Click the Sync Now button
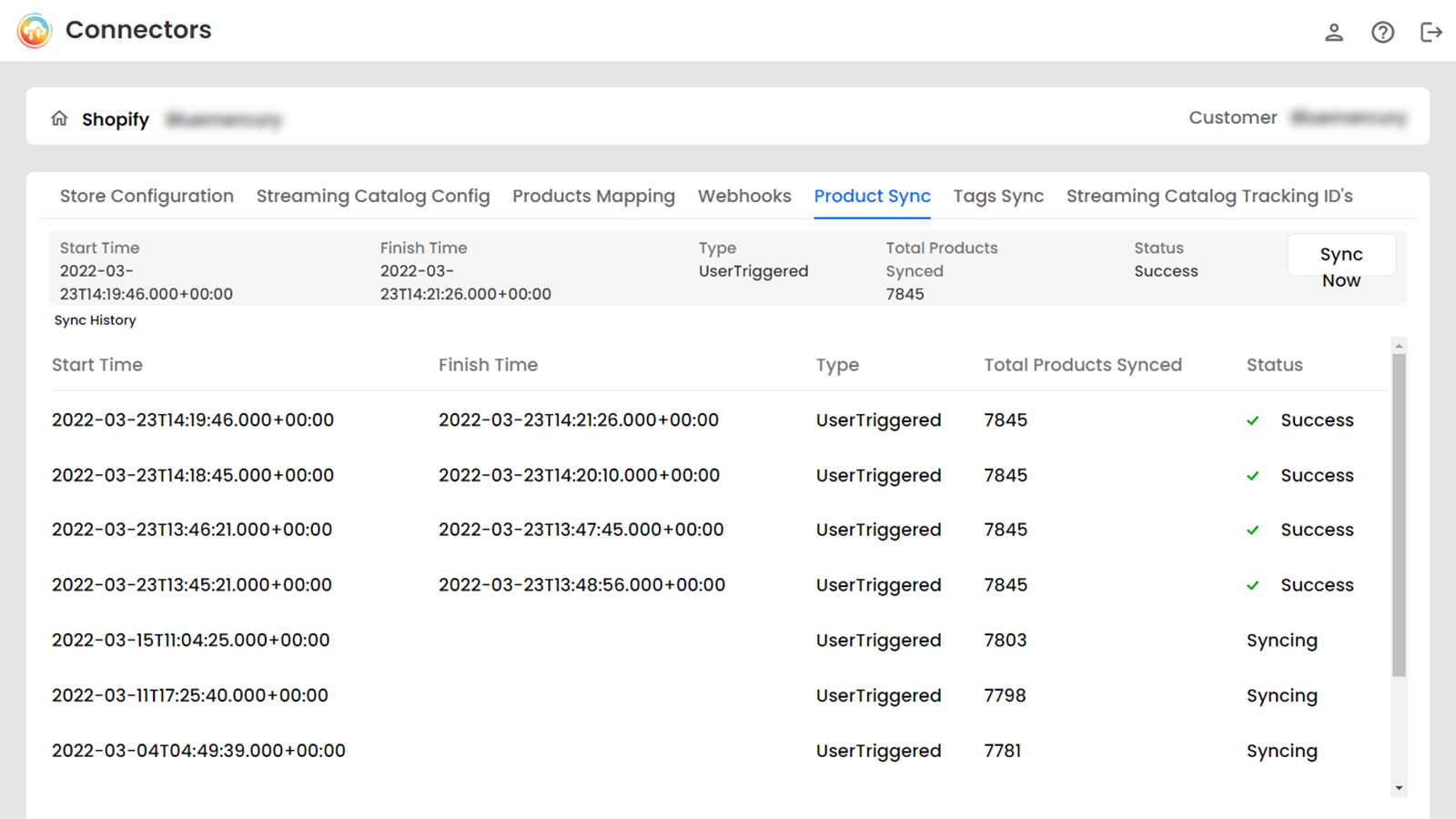 [x=1341, y=256]
